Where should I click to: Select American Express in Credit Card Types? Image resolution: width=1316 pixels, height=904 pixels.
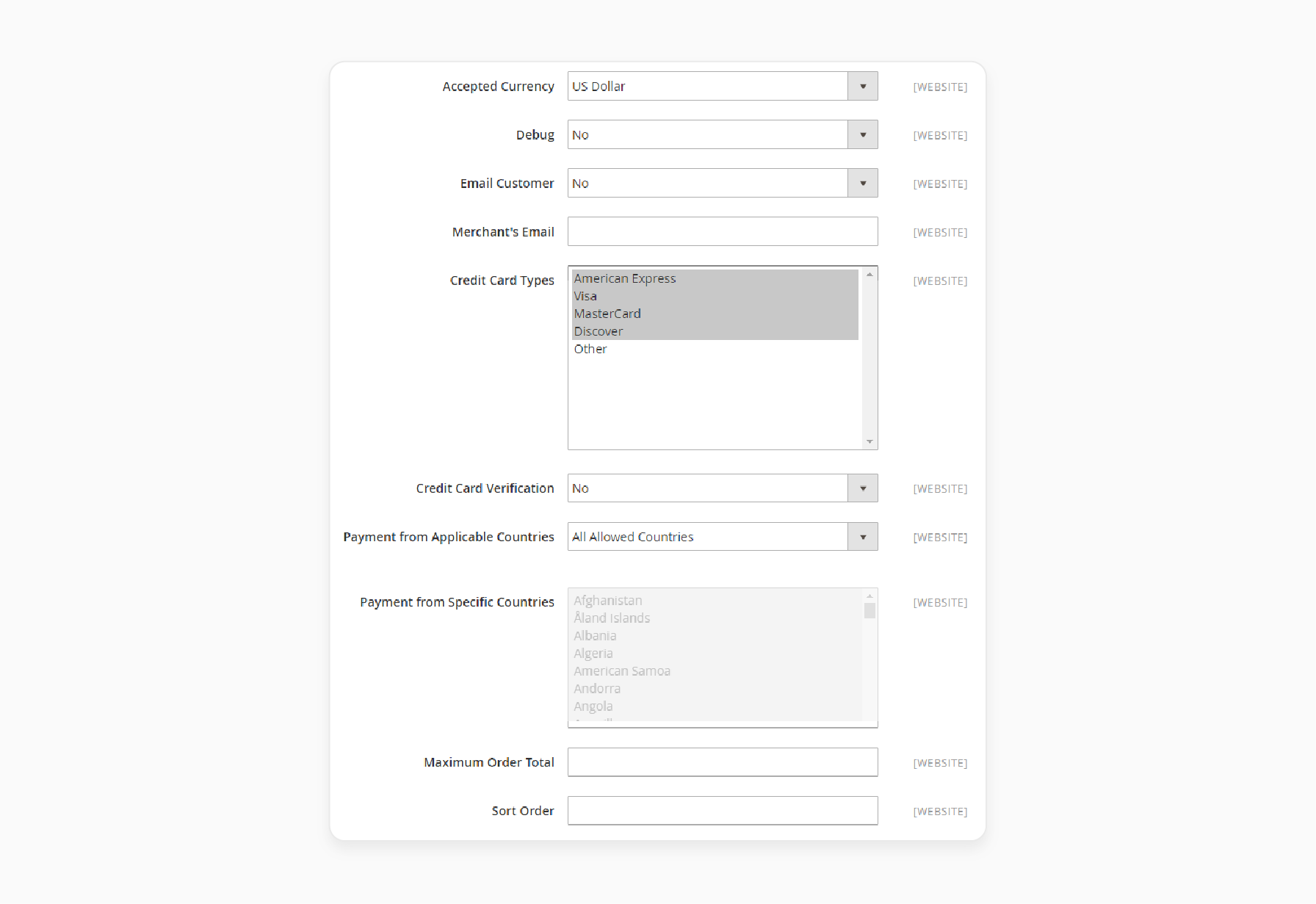(715, 278)
